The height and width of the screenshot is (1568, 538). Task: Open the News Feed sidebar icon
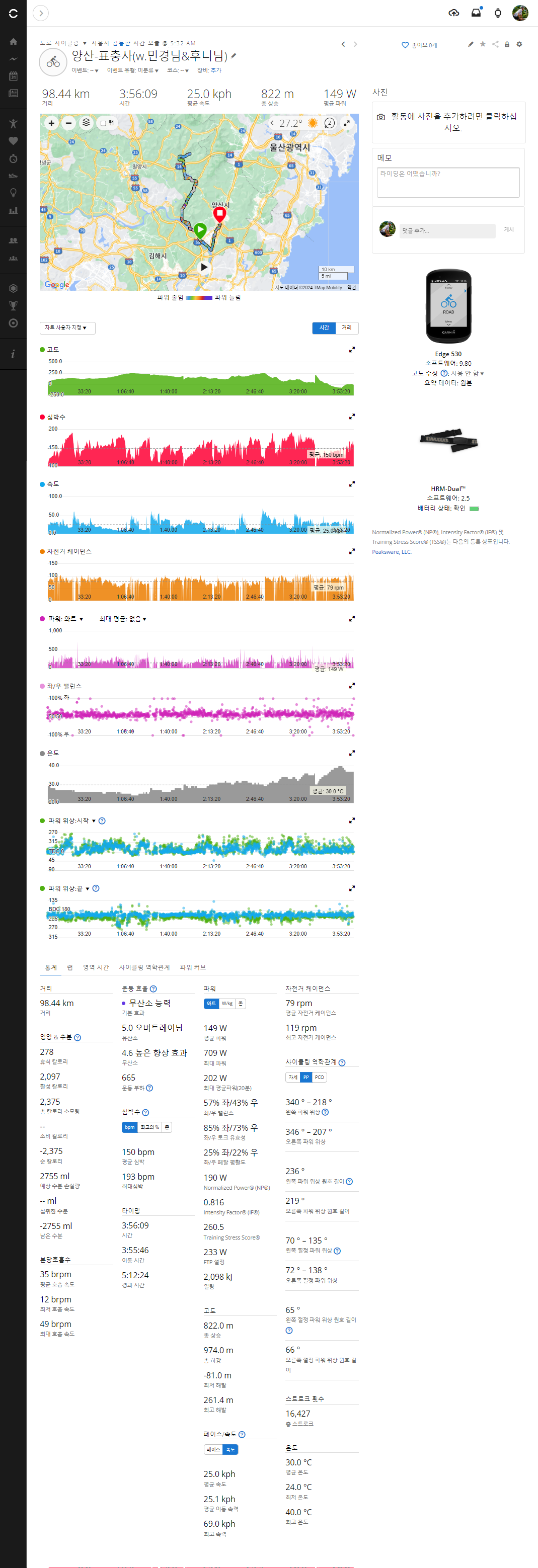pos(14,93)
